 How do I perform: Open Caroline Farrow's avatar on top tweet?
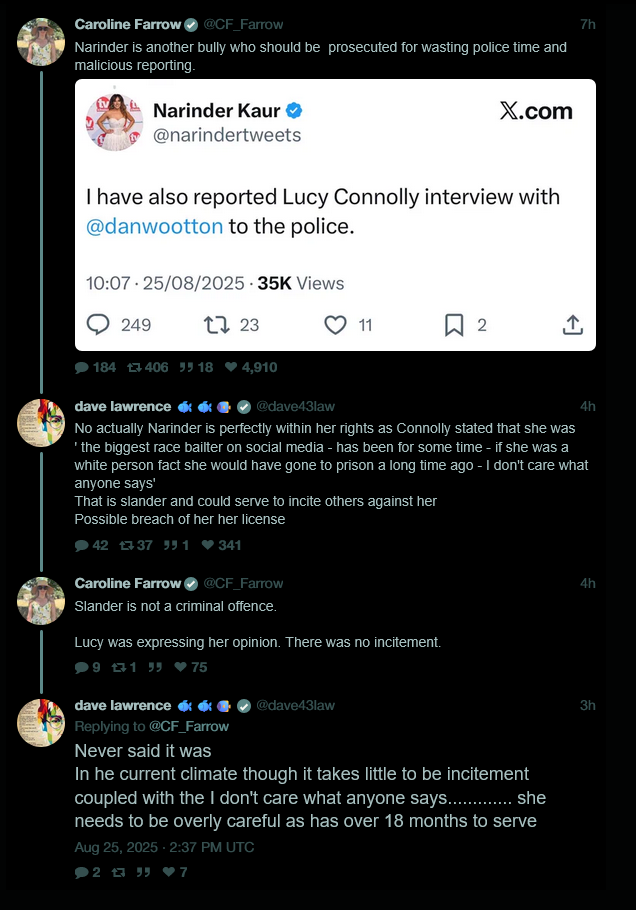pyautogui.click(x=41, y=41)
